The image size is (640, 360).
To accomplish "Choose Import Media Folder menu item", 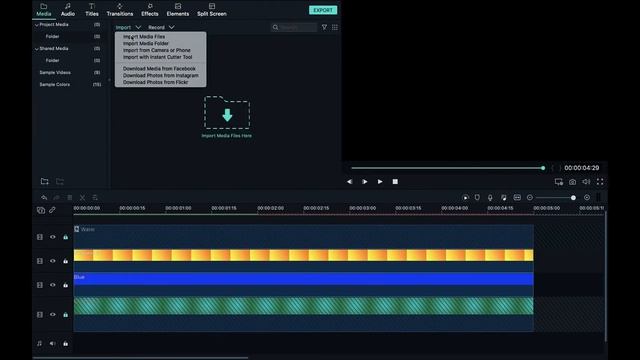I will click(x=146, y=43).
